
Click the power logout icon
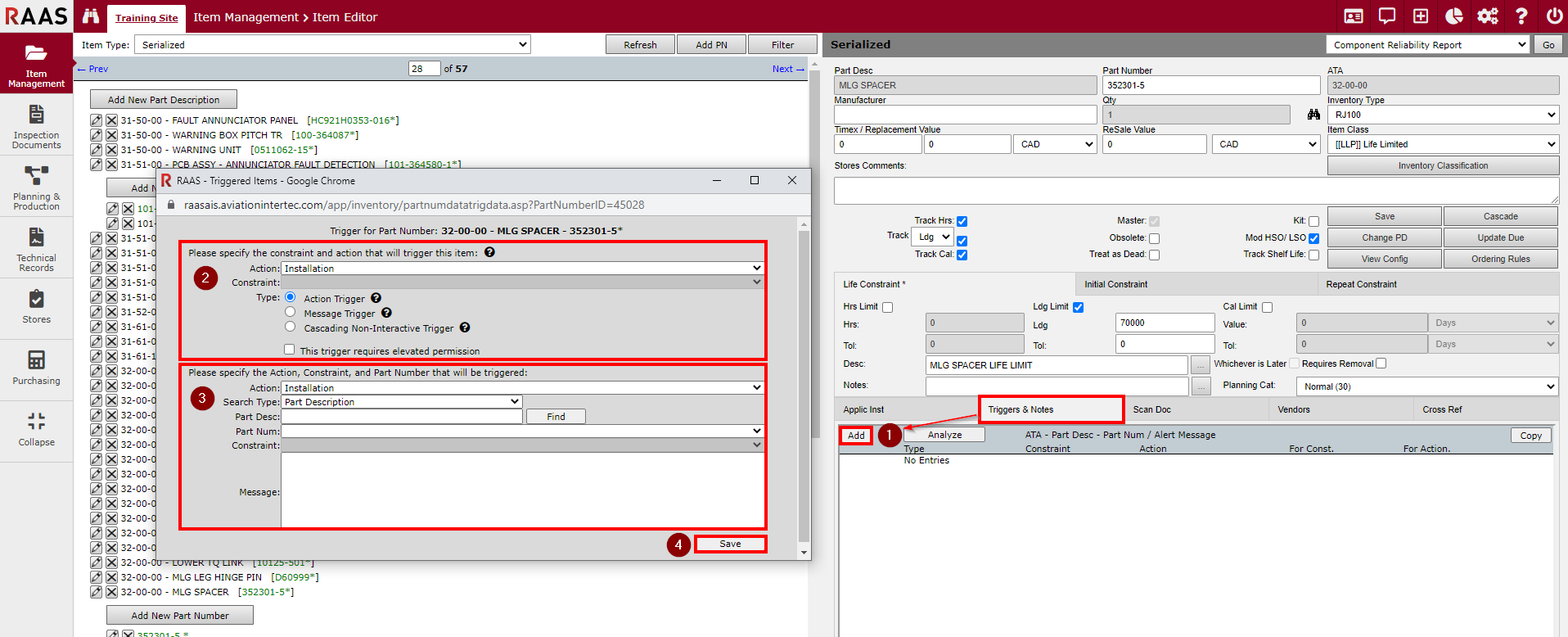pyautogui.click(x=1554, y=16)
